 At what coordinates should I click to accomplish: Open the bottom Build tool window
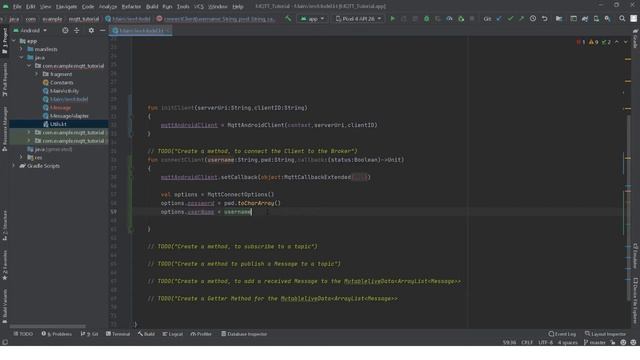click(x=146, y=334)
